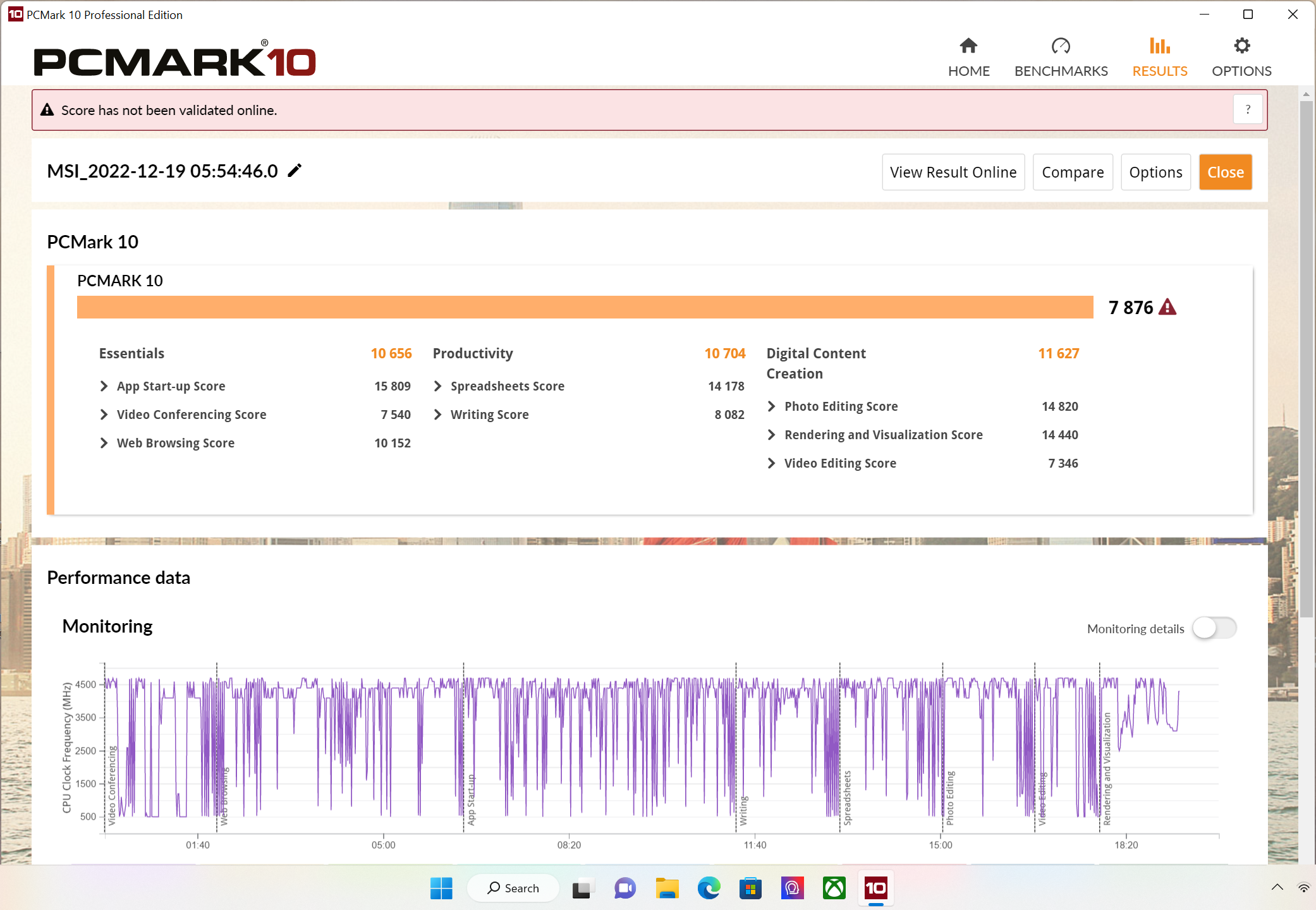Expand Spreadsheets Score details
This screenshot has width=1316, height=910.
[x=438, y=386]
